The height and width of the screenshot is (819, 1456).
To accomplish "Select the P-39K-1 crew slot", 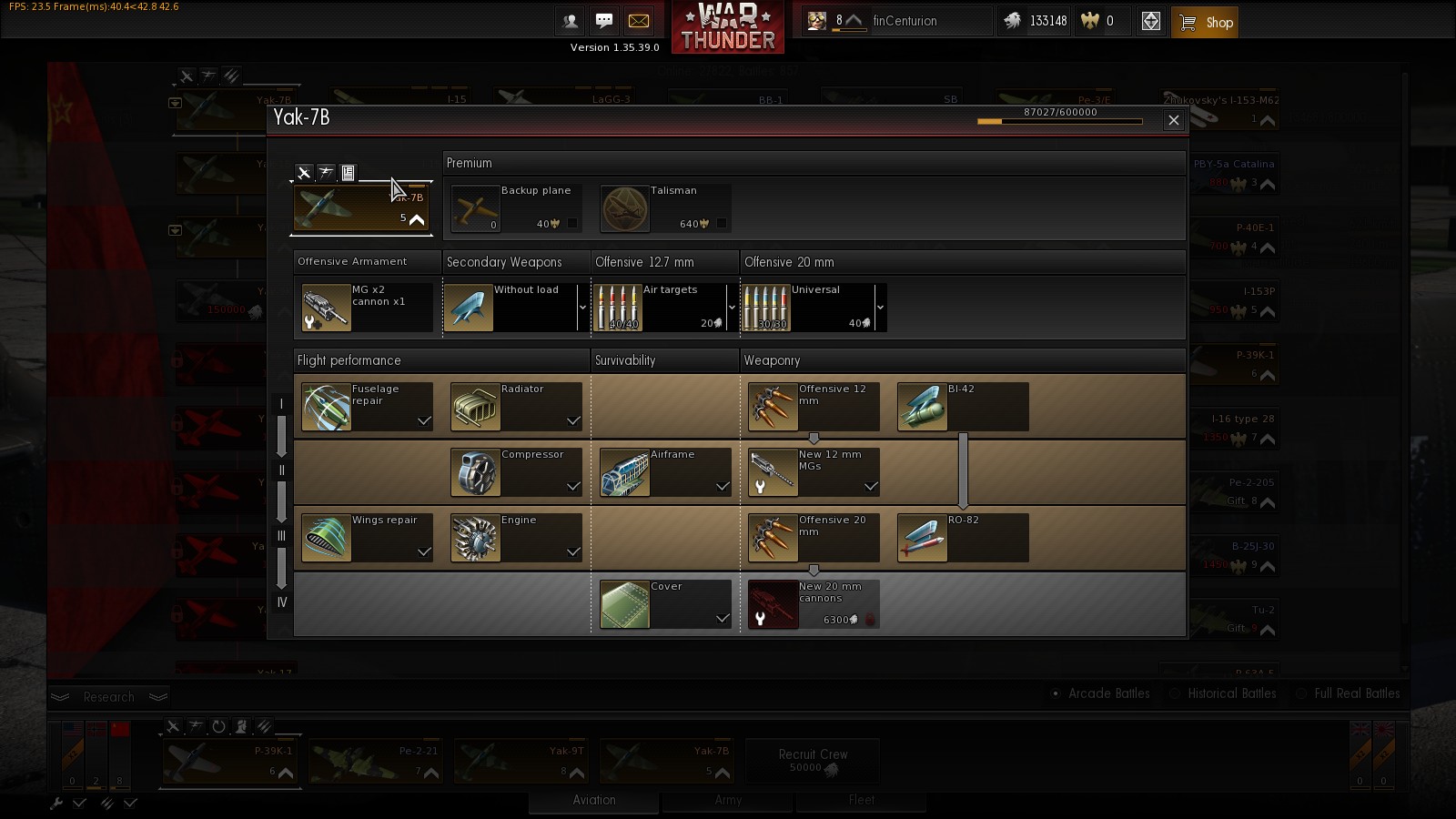I will 229,762.
